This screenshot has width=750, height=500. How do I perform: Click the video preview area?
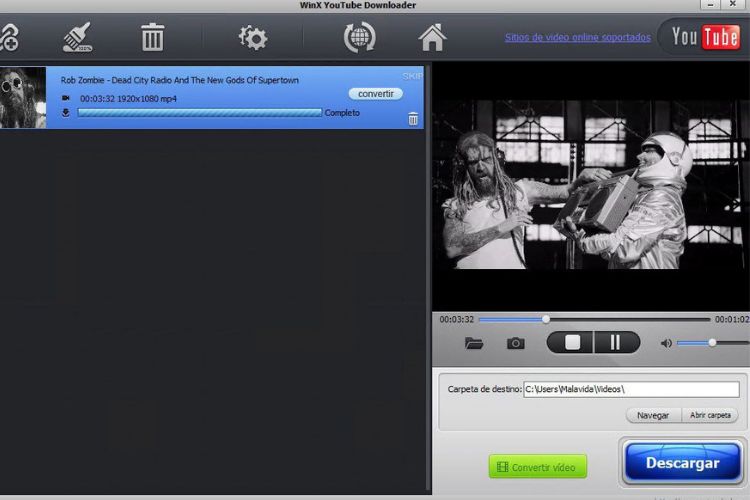tap(591, 187)
